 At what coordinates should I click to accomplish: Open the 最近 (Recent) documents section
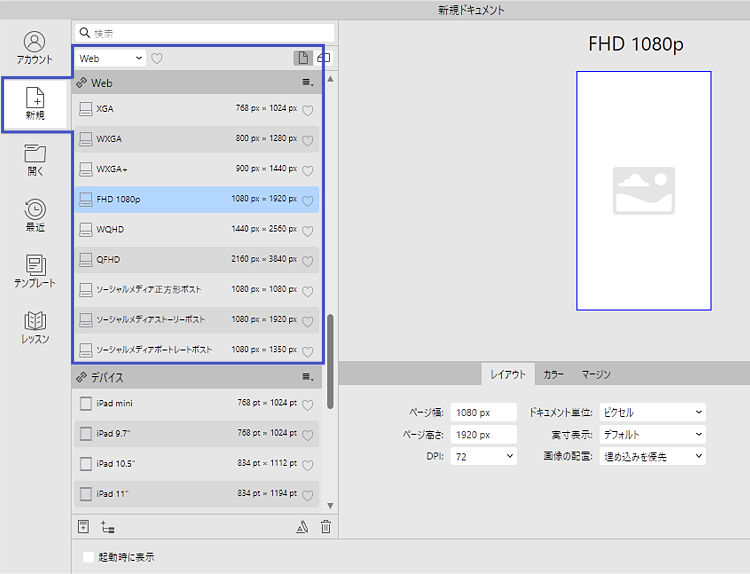(x=35, y=215)
